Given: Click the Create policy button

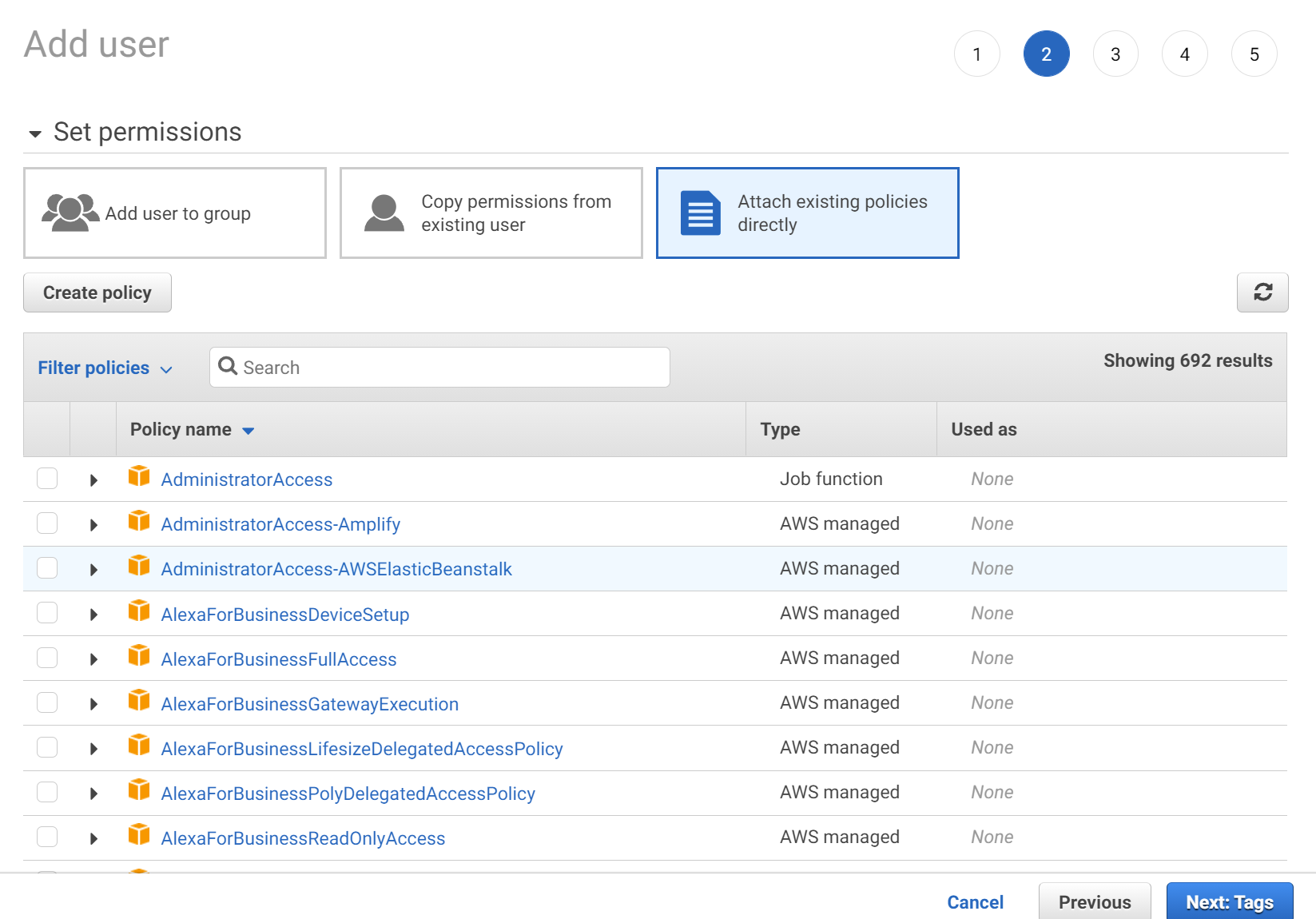Looking at the screenshot, I should [x=97, y=292].
